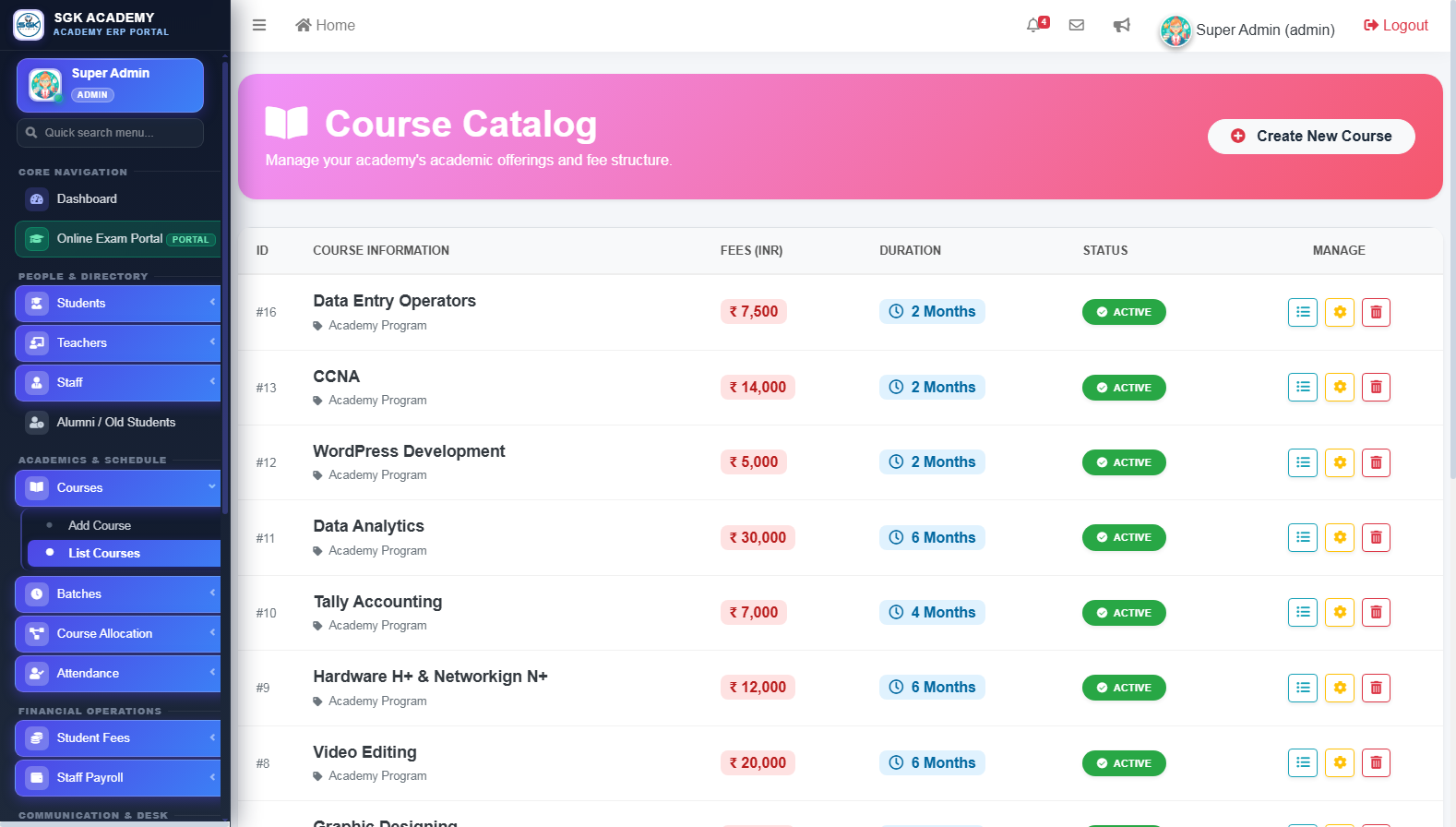The width and height of the screenshot is (1456, 827).
Task: Toggle the hamburger sidebar menu
Action: (x=259, y=25)
